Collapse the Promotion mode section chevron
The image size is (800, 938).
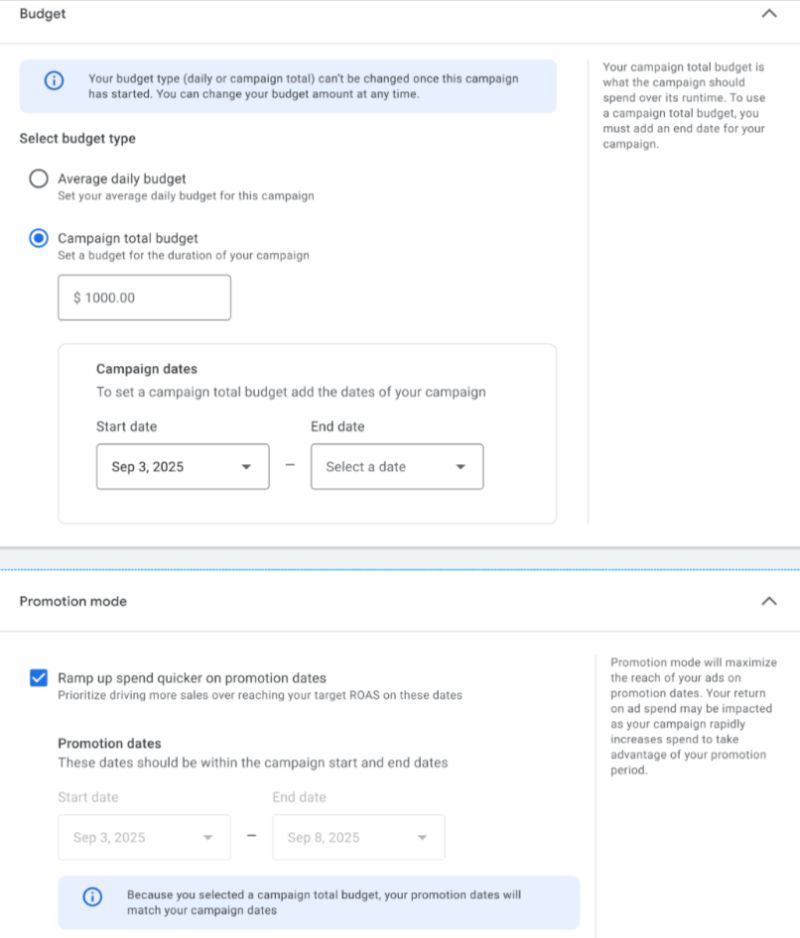point(768,601)
